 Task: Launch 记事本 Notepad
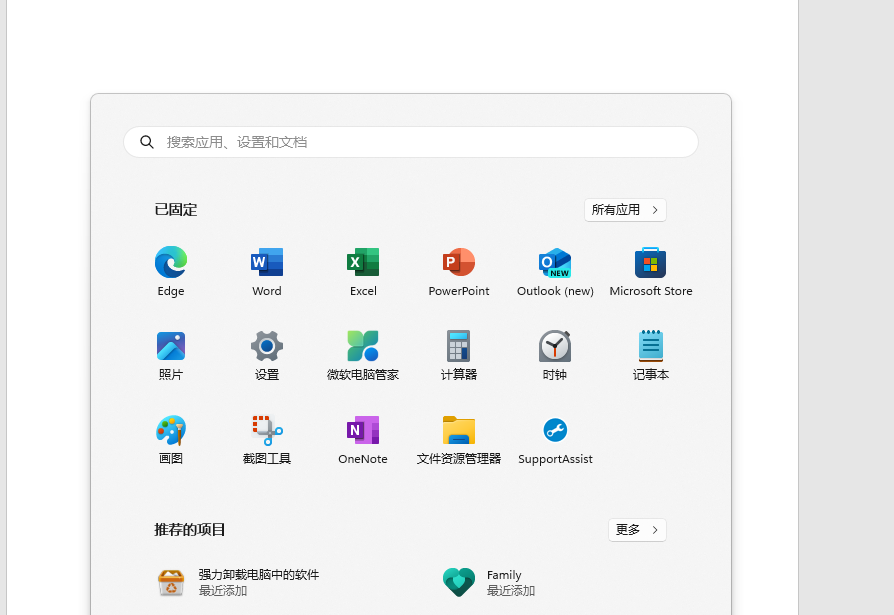(651, 347)
